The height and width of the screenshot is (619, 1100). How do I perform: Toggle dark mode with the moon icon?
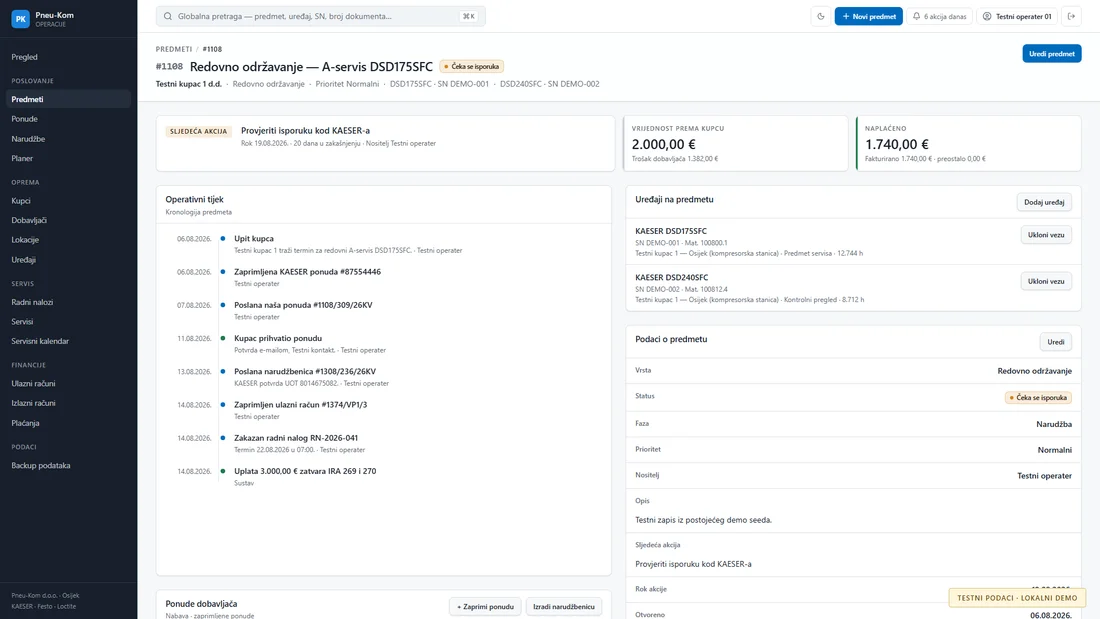tap(820, 16)
